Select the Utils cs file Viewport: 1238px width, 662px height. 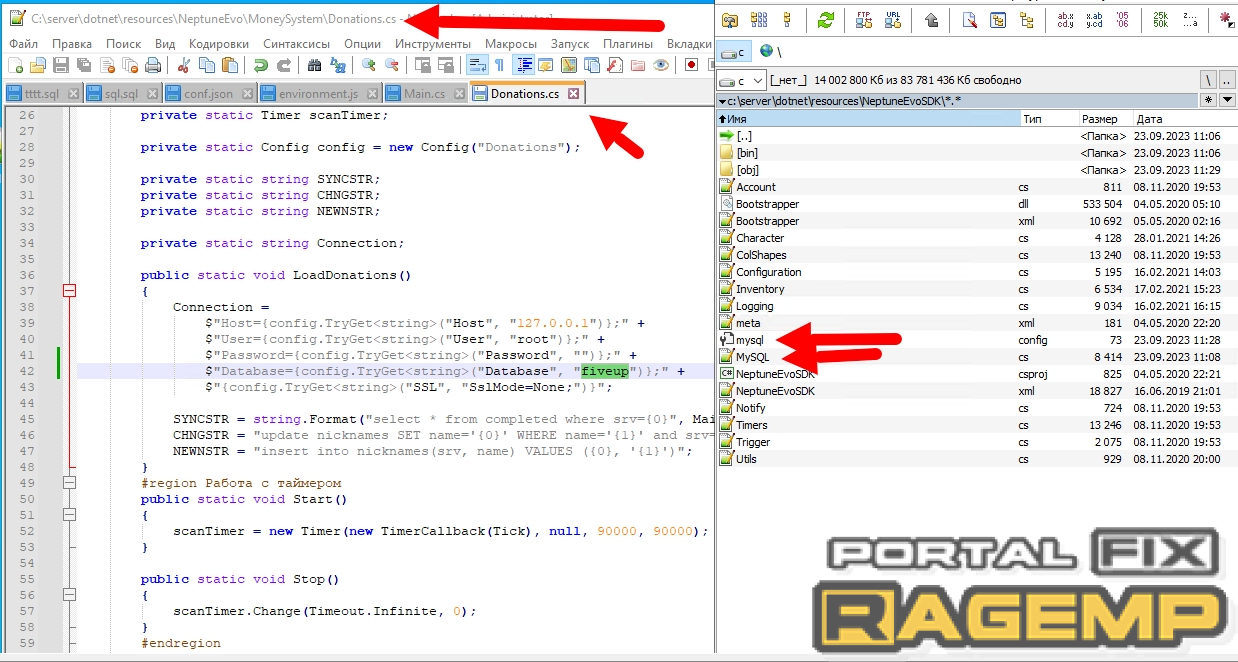[976, 459]
